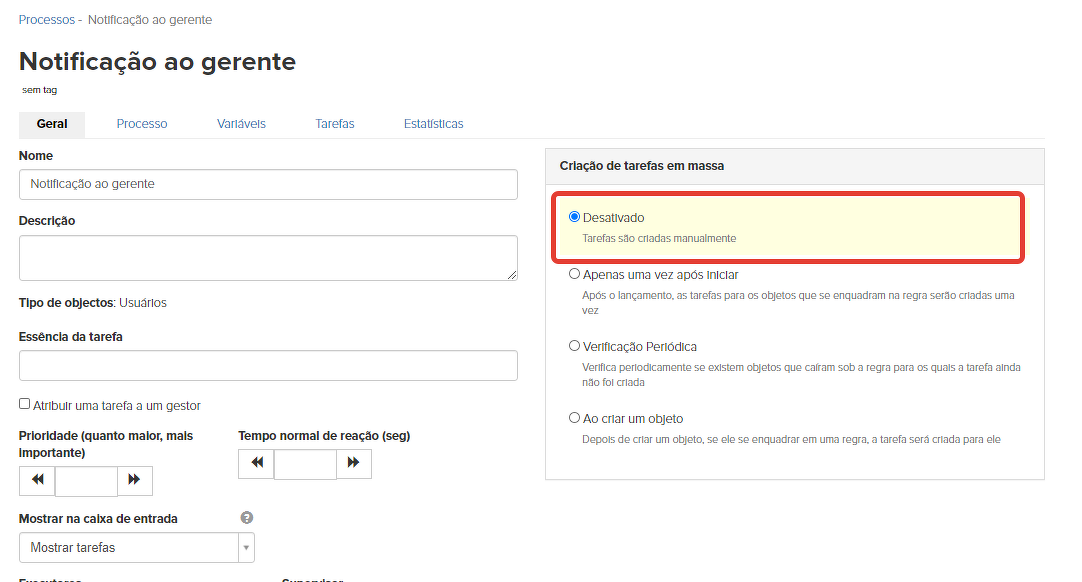
Task: Click the priority number input box
Action: click(x=86, y=481)
